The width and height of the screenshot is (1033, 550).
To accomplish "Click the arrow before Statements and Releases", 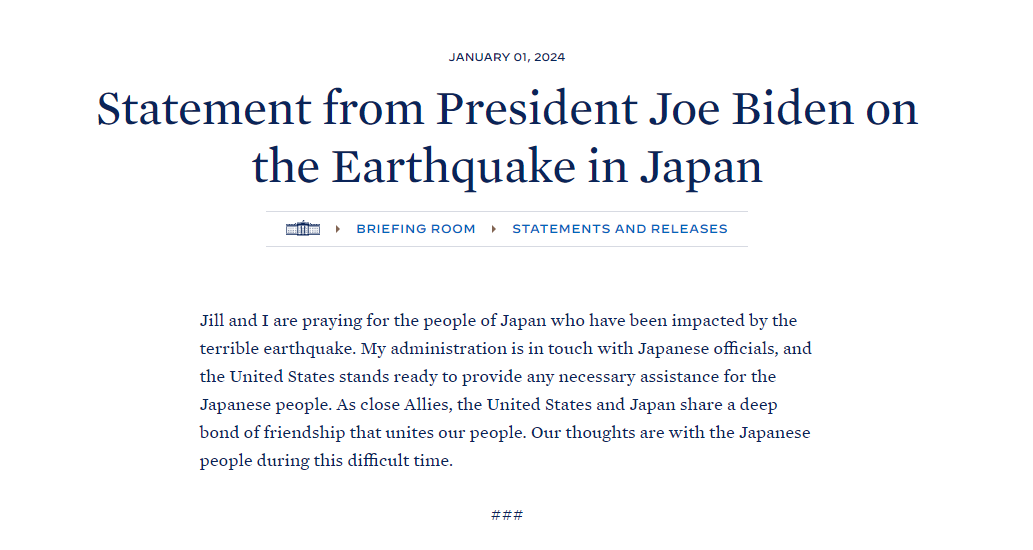I will pyautogui.click(x=494, y=229).
